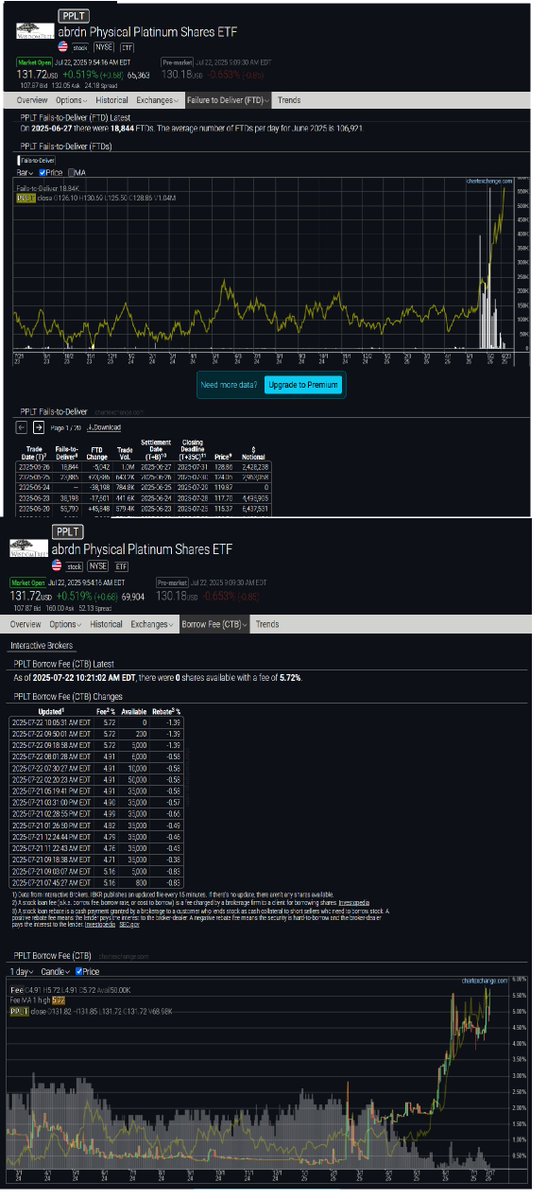Viewport: 547px width, 1199px height.
Task: Toggle the Price checkbox on the FTD chart
Action: click(x=43, y=173)
